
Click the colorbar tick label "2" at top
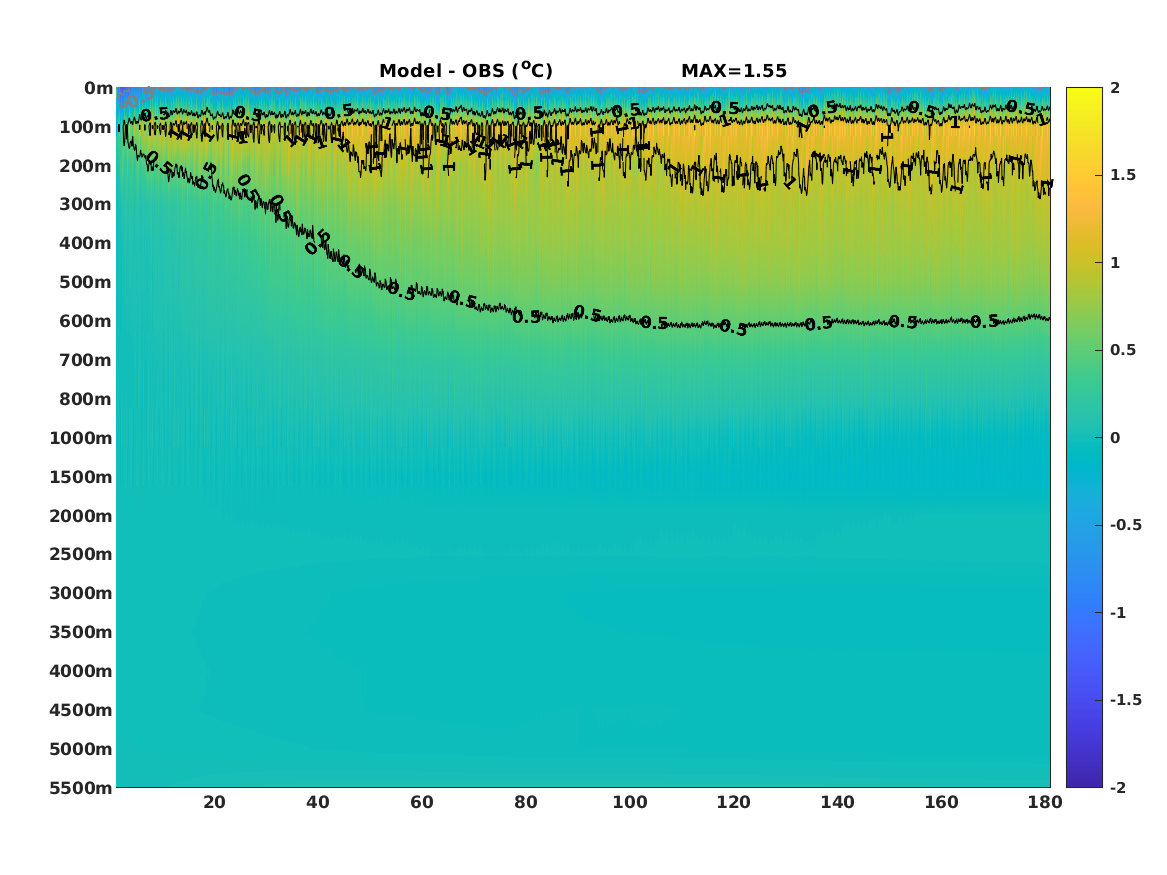tap(1115, 88)
